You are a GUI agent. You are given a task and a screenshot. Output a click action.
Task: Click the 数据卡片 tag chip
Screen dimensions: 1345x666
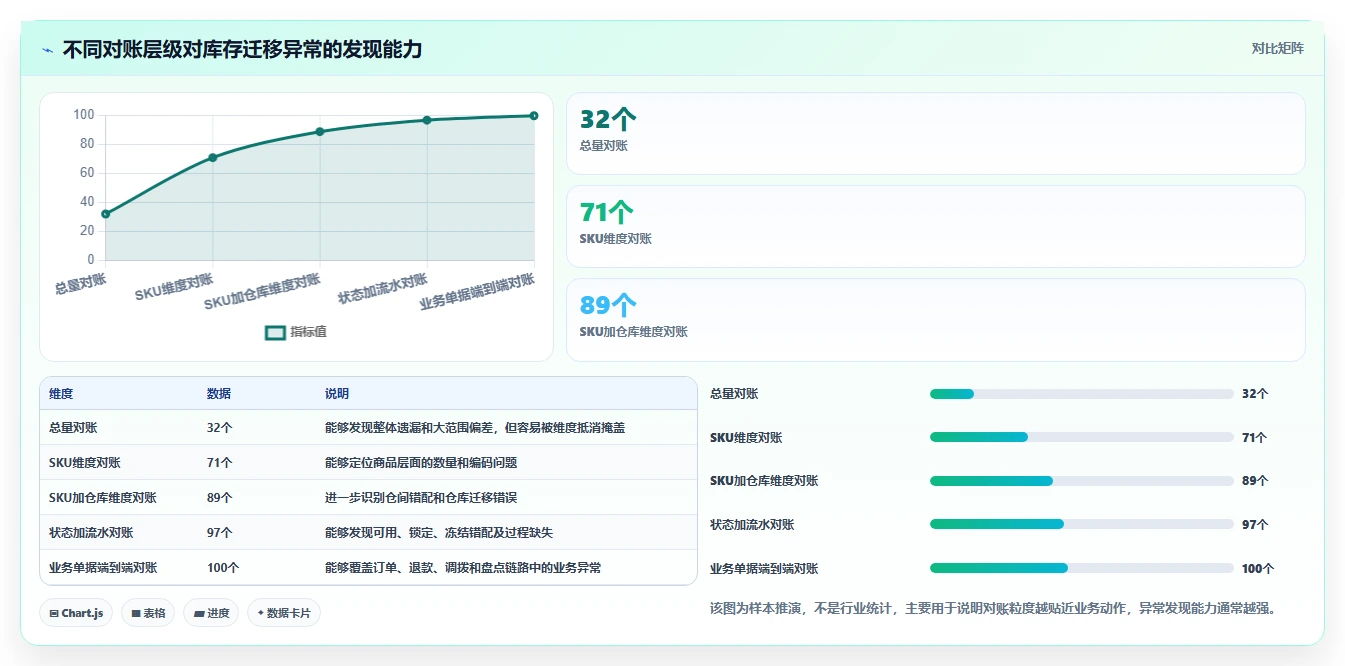click(x=284, y=613)
